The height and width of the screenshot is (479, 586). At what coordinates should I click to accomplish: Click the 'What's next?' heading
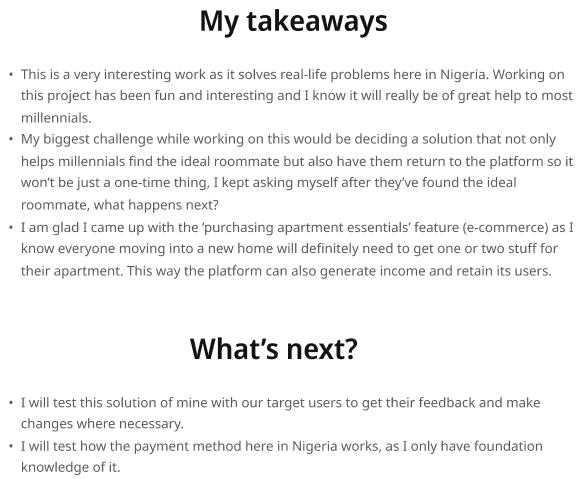(274, 349)
